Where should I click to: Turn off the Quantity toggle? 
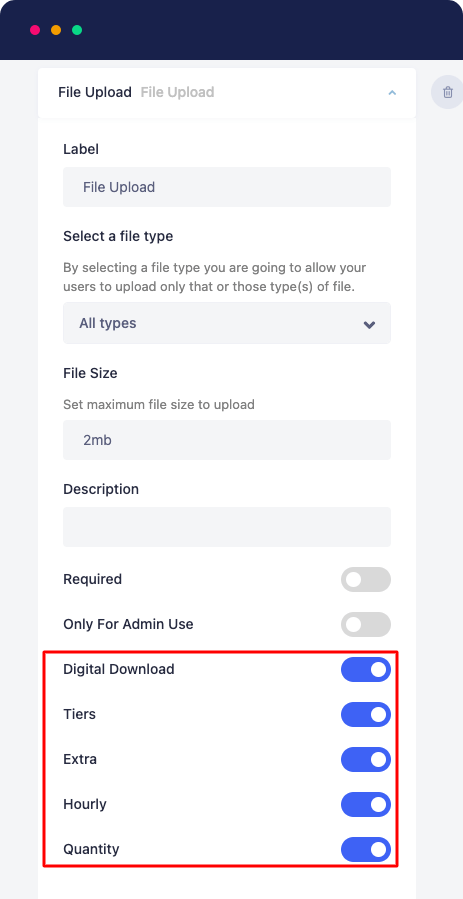coord(366,849)
